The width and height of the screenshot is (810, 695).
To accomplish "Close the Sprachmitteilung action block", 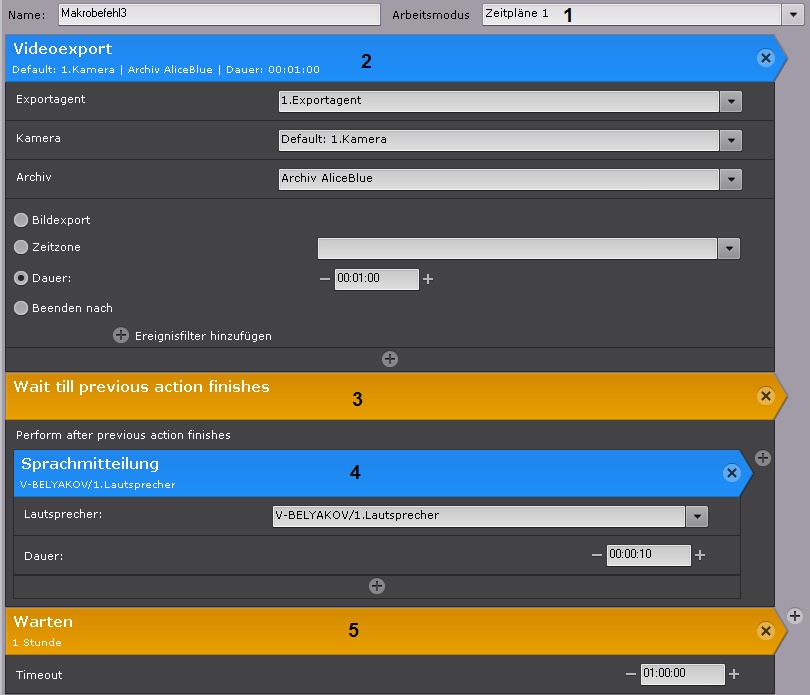I will pos(731,473).
